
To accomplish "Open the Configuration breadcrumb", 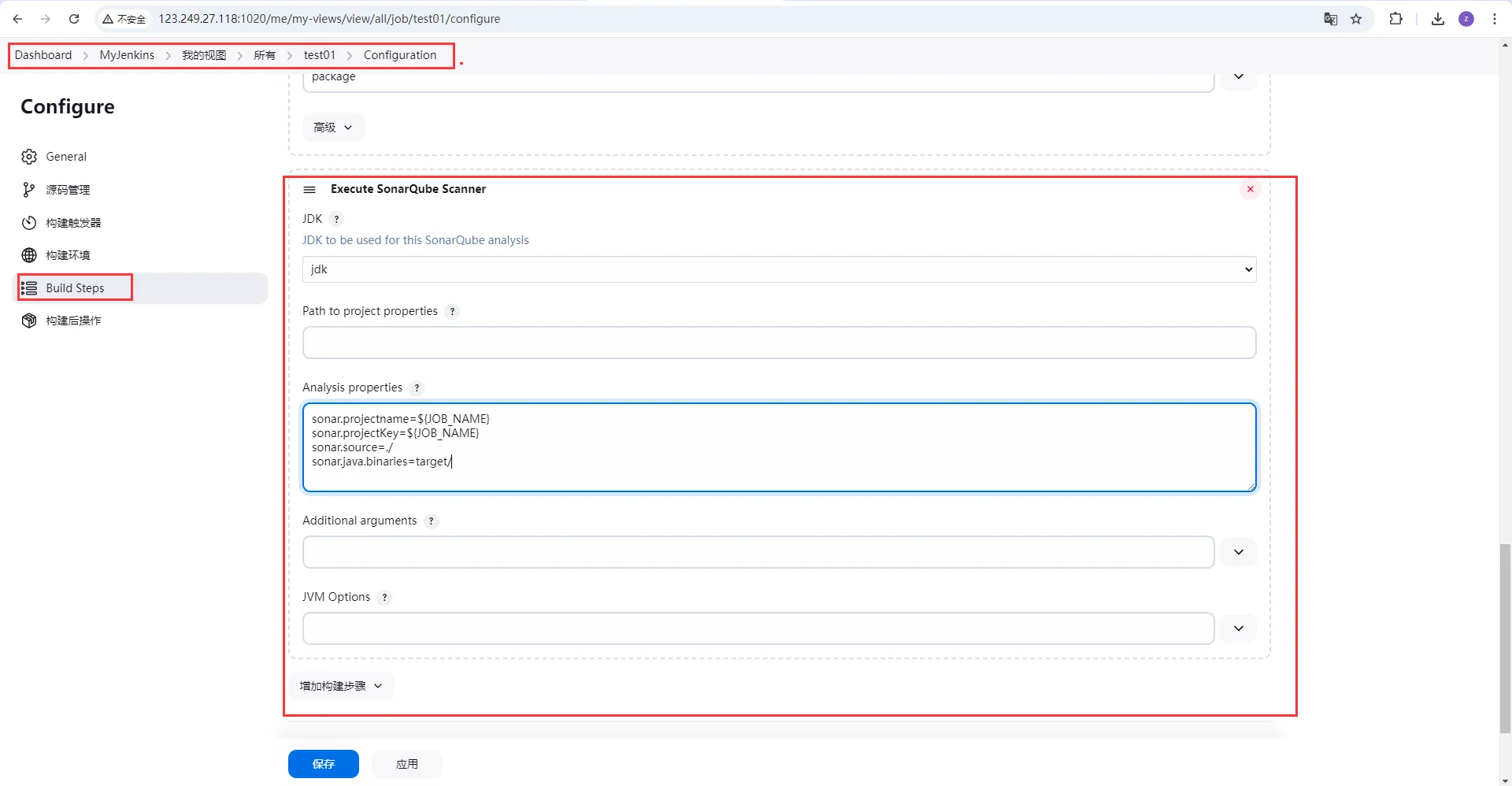I will 400,55.
